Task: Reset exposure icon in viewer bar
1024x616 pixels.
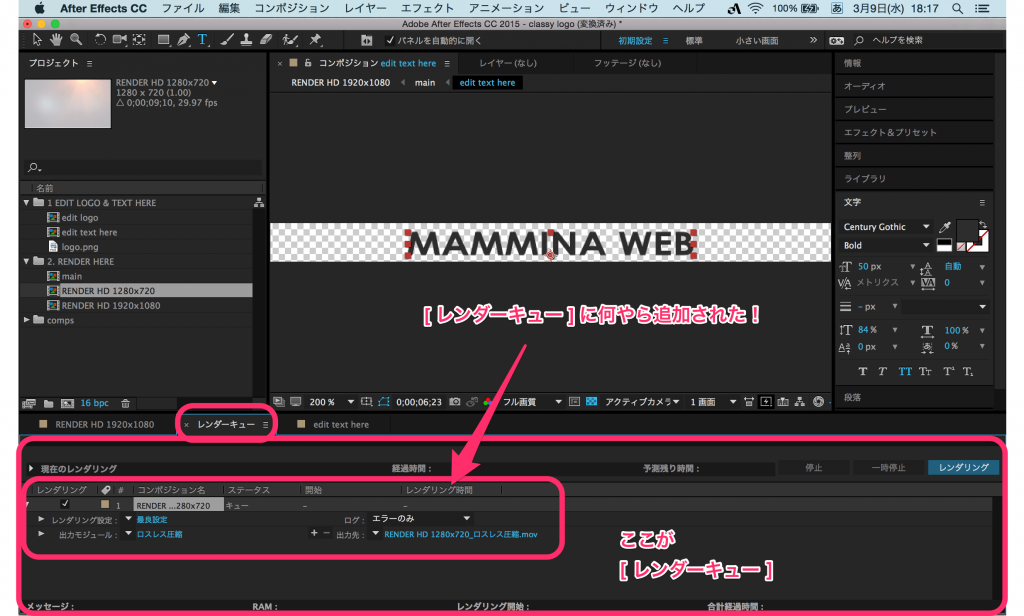Action: pyautogui.click(x=818, y=402)
